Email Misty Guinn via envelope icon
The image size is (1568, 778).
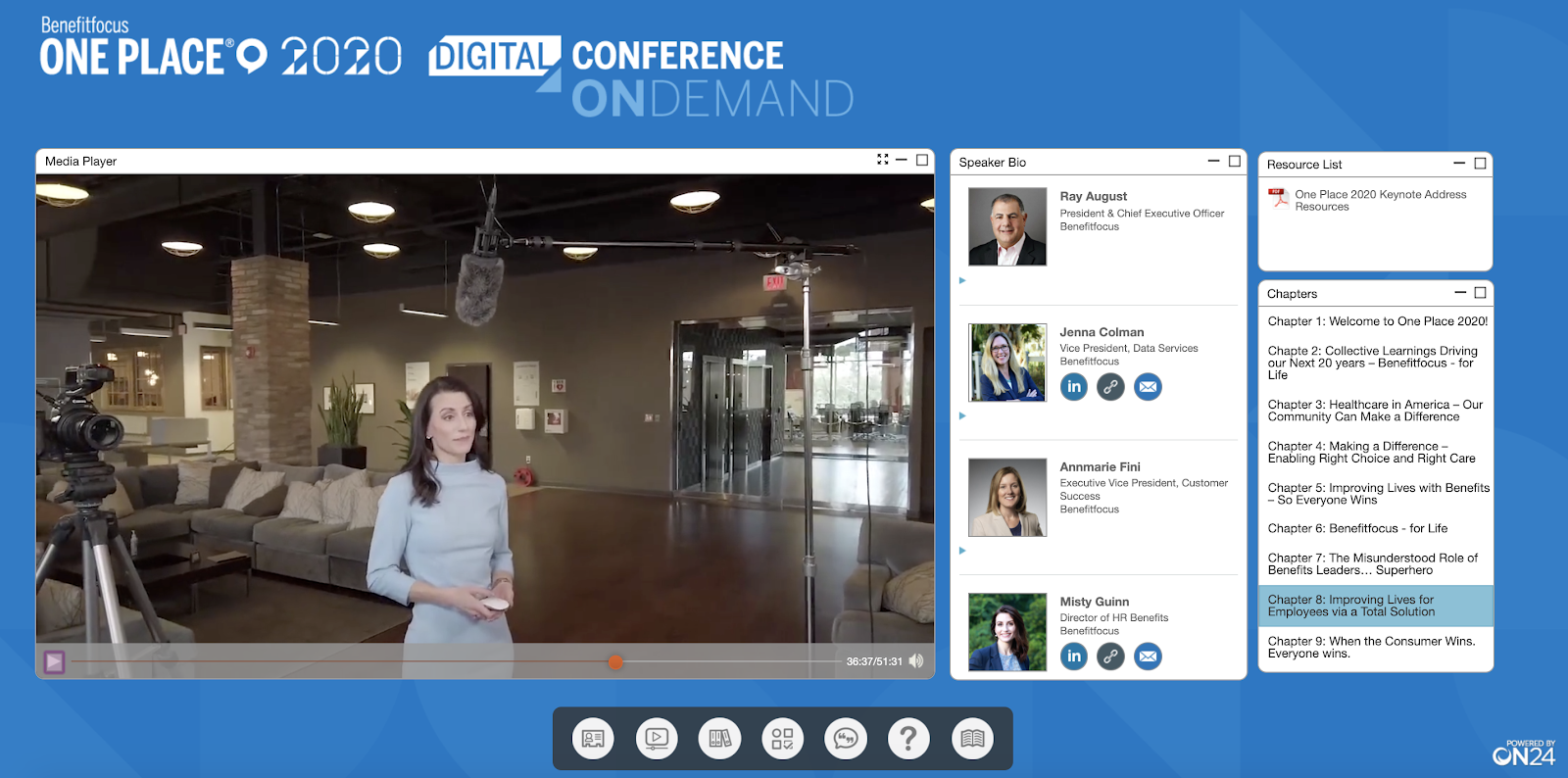click(1148, 656)
